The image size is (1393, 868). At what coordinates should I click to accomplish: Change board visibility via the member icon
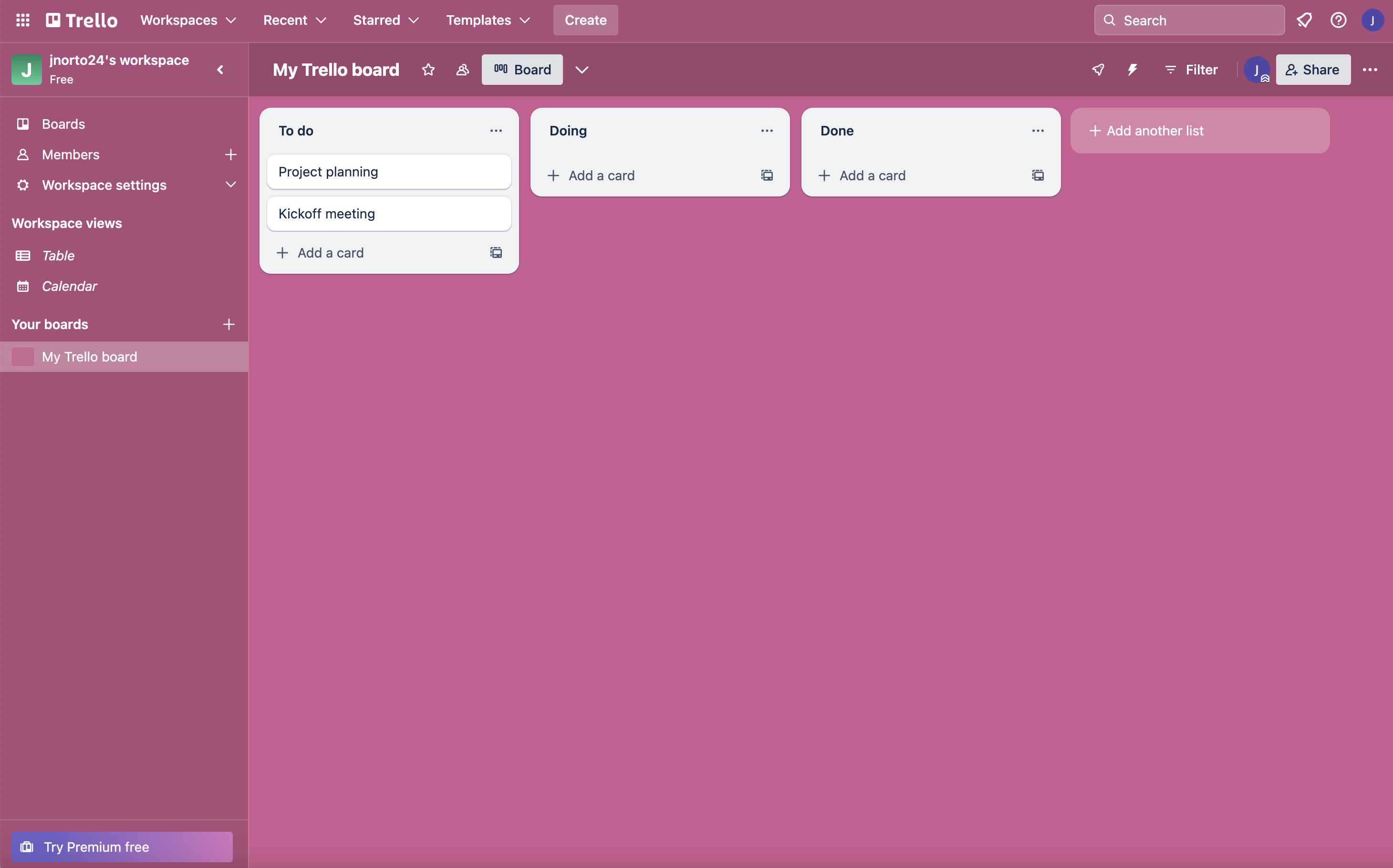463,70
